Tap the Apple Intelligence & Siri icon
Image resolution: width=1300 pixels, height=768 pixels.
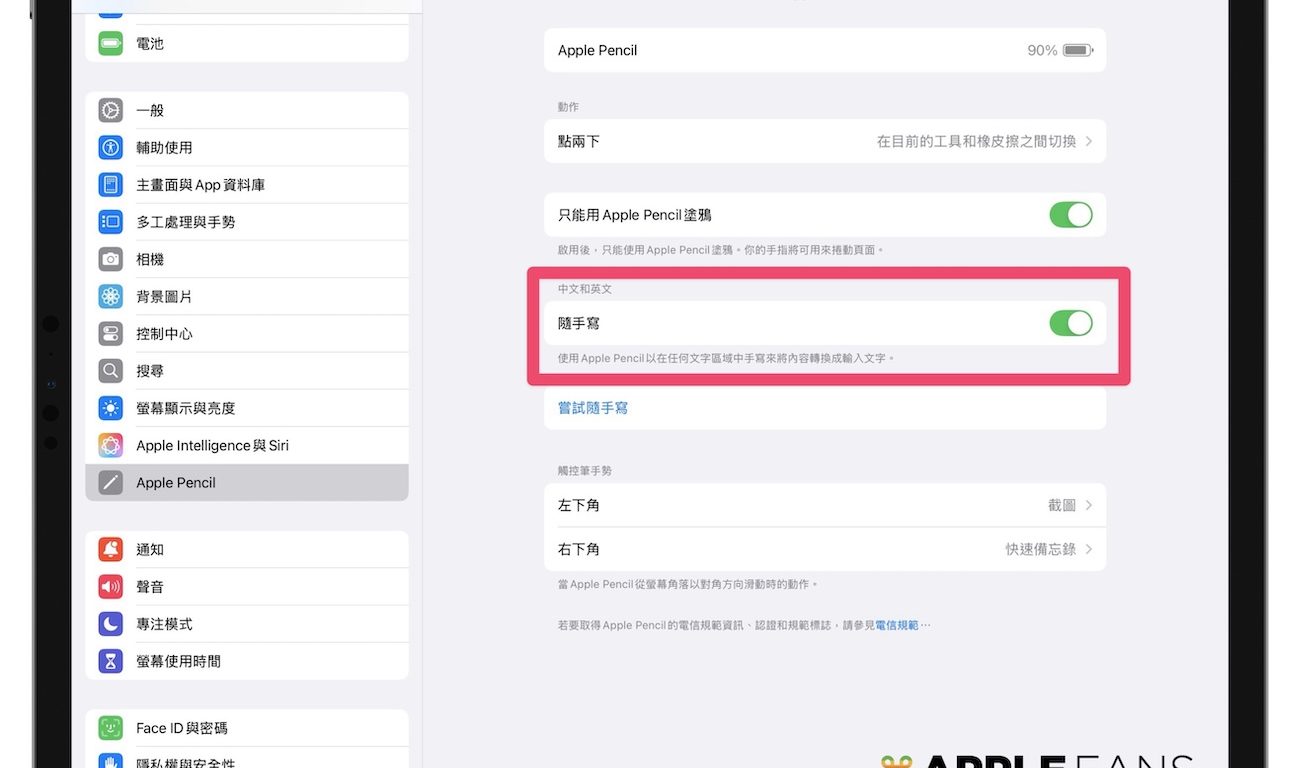111,446
